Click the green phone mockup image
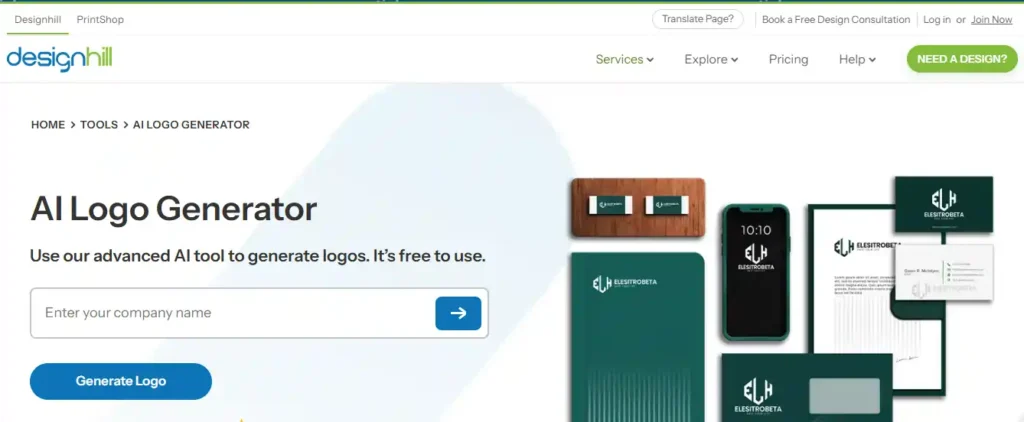This screenshot has height=422, width=1024. pyautogui.click(x=756, y=272)
